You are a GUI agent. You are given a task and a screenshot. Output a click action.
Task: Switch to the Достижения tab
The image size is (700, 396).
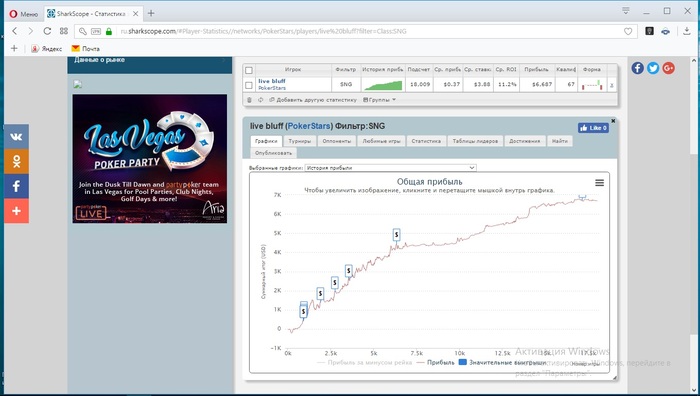coord(525,141)
